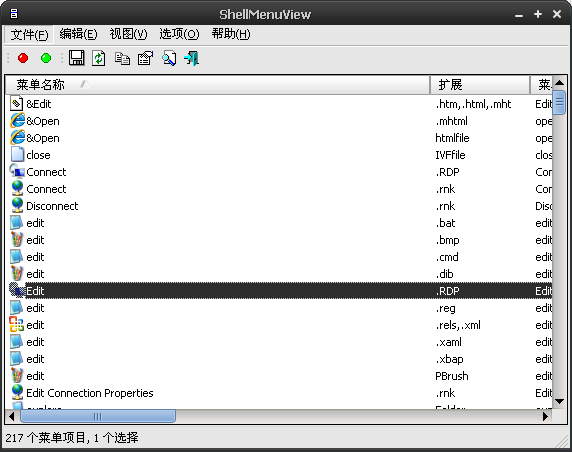Click the IVFfile extension cell
Viewport: 572px width, 452px height.
pyautogui.click(x=450, y=155)
